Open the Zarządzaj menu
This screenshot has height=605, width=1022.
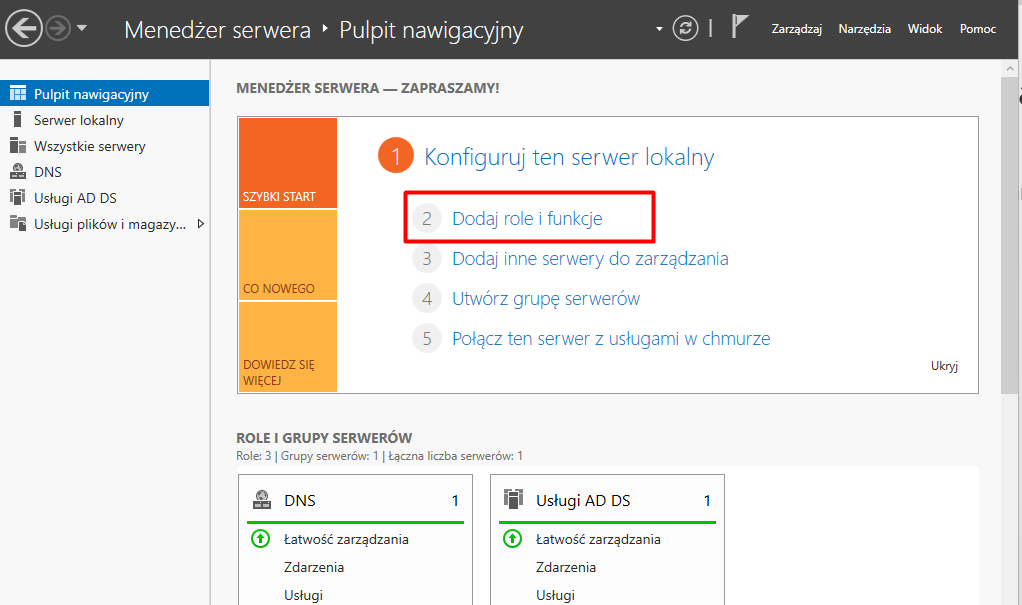pyautogui.click(x=796, y=29)
